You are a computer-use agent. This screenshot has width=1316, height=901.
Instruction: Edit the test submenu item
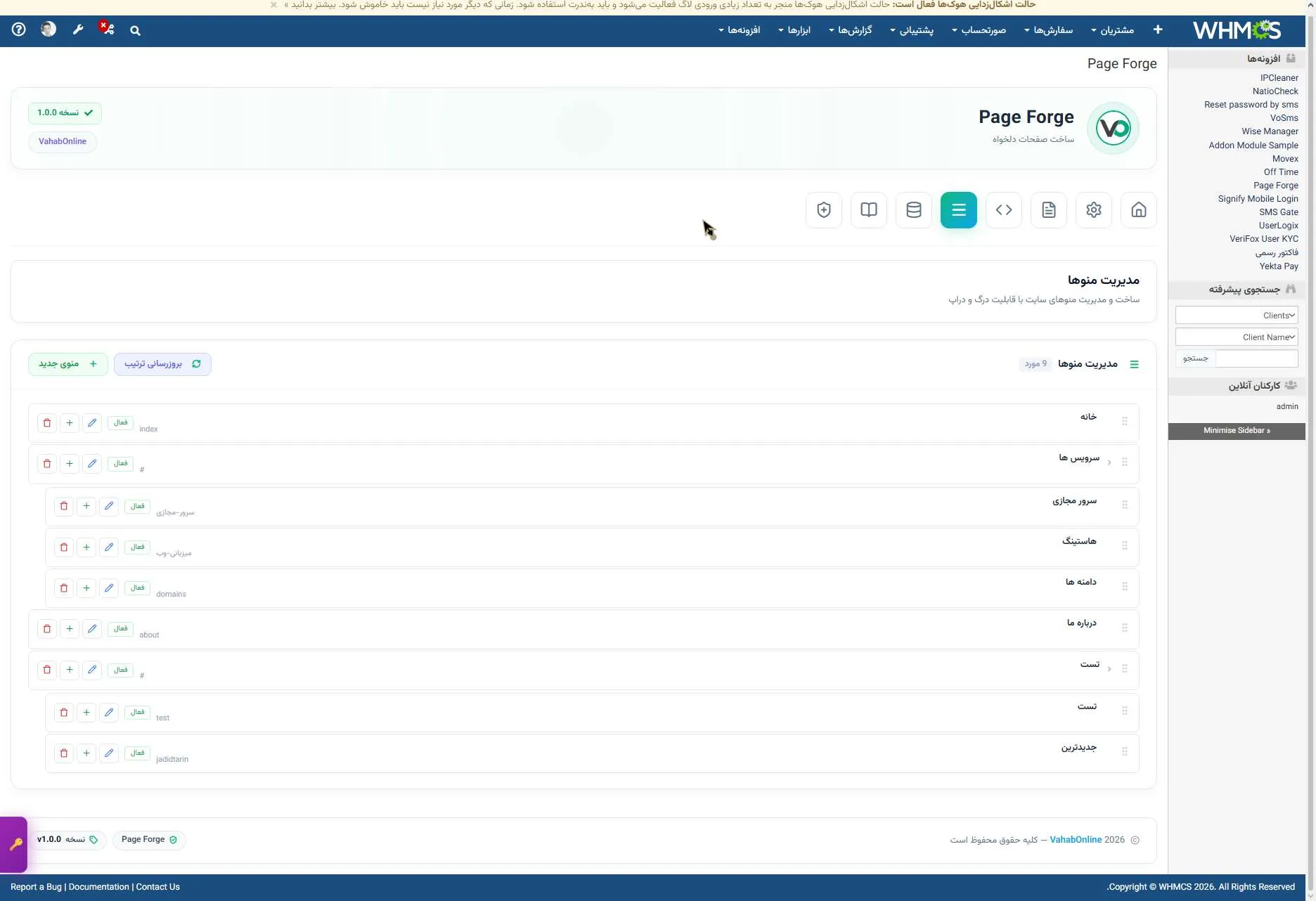[x=109, y=713]
